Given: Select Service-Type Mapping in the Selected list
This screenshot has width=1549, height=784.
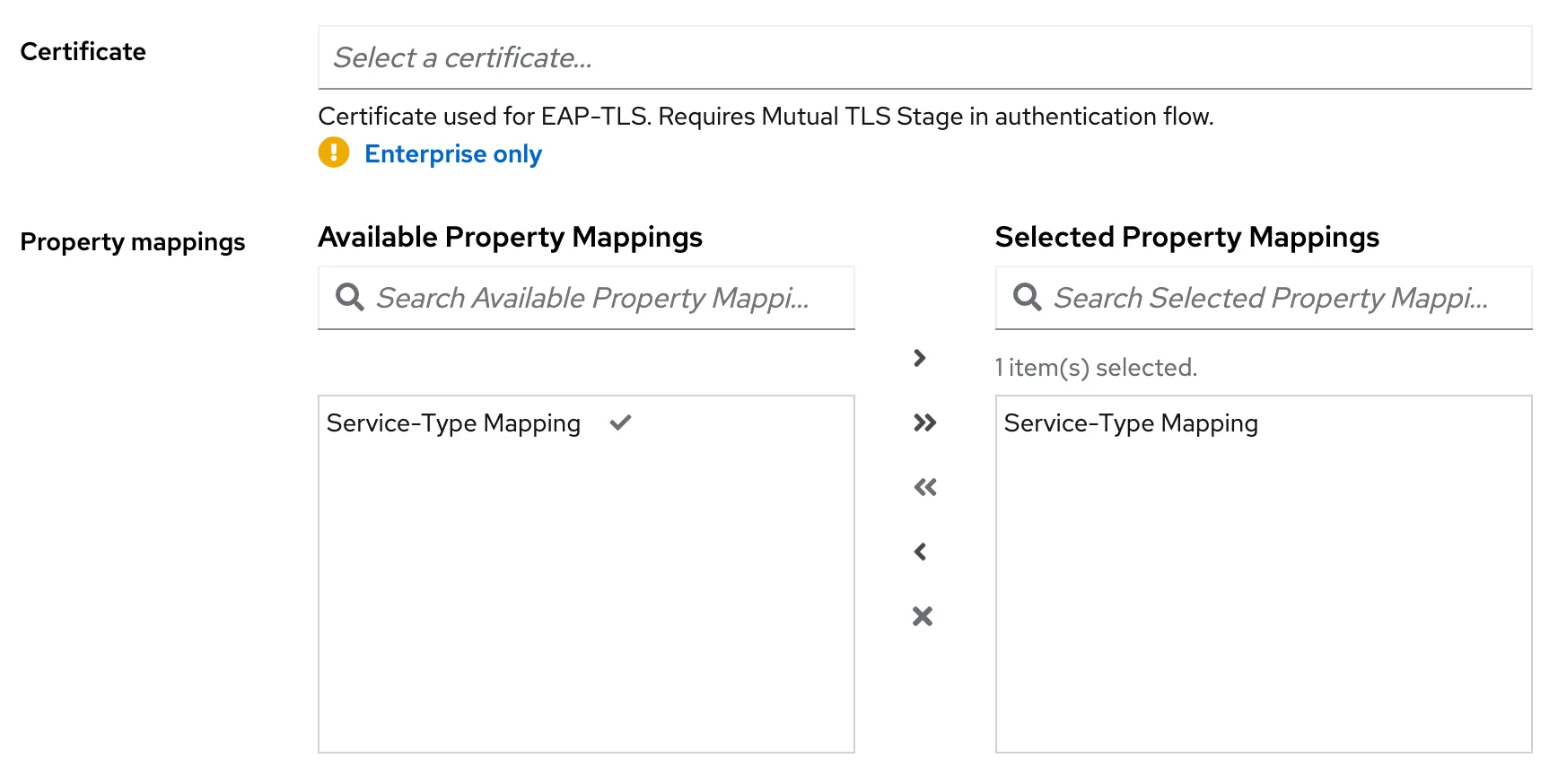Looking at the screenshot, I should (1131, 423).
